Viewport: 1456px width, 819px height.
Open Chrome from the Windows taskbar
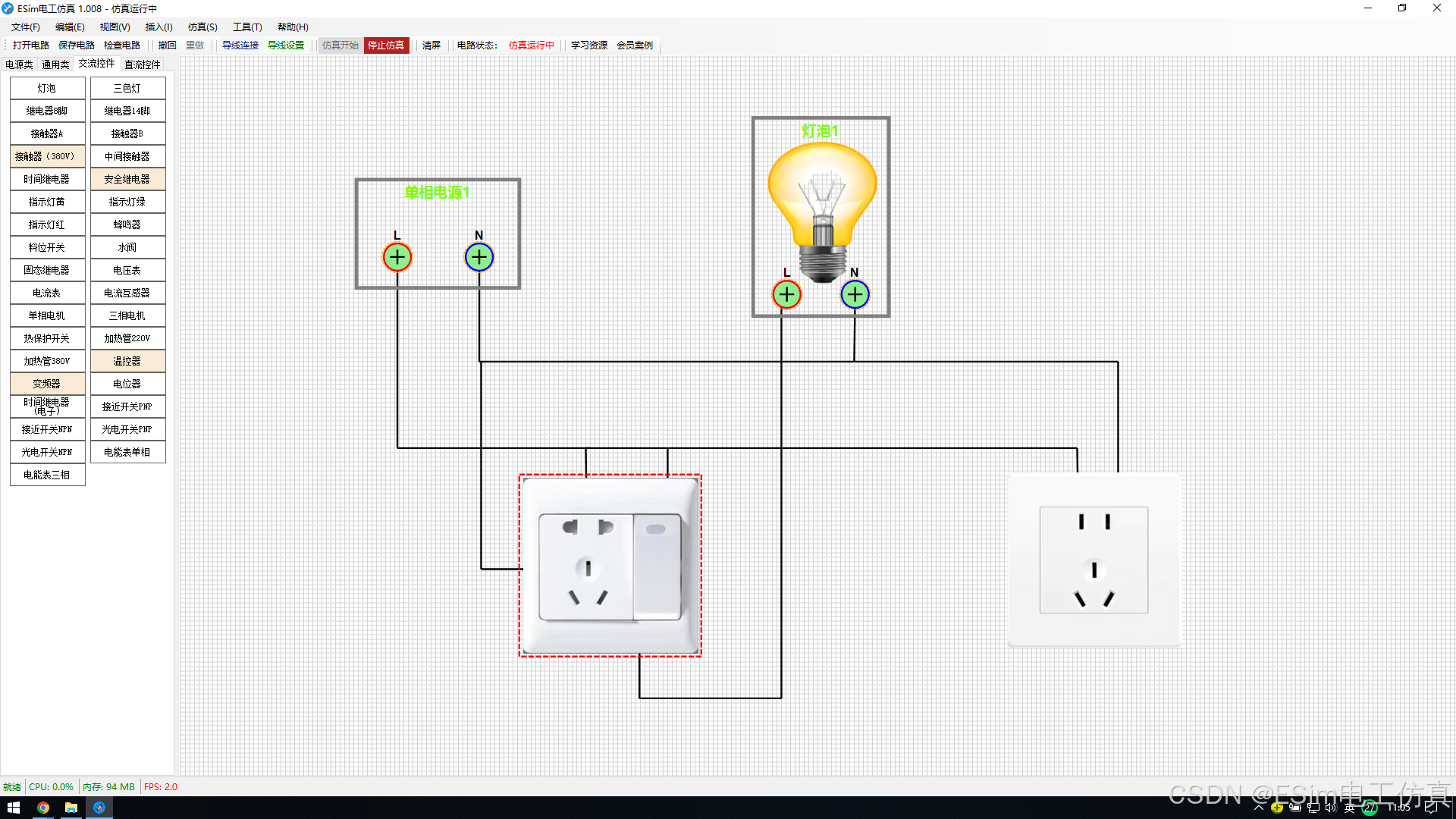click(x=43, y=808)
